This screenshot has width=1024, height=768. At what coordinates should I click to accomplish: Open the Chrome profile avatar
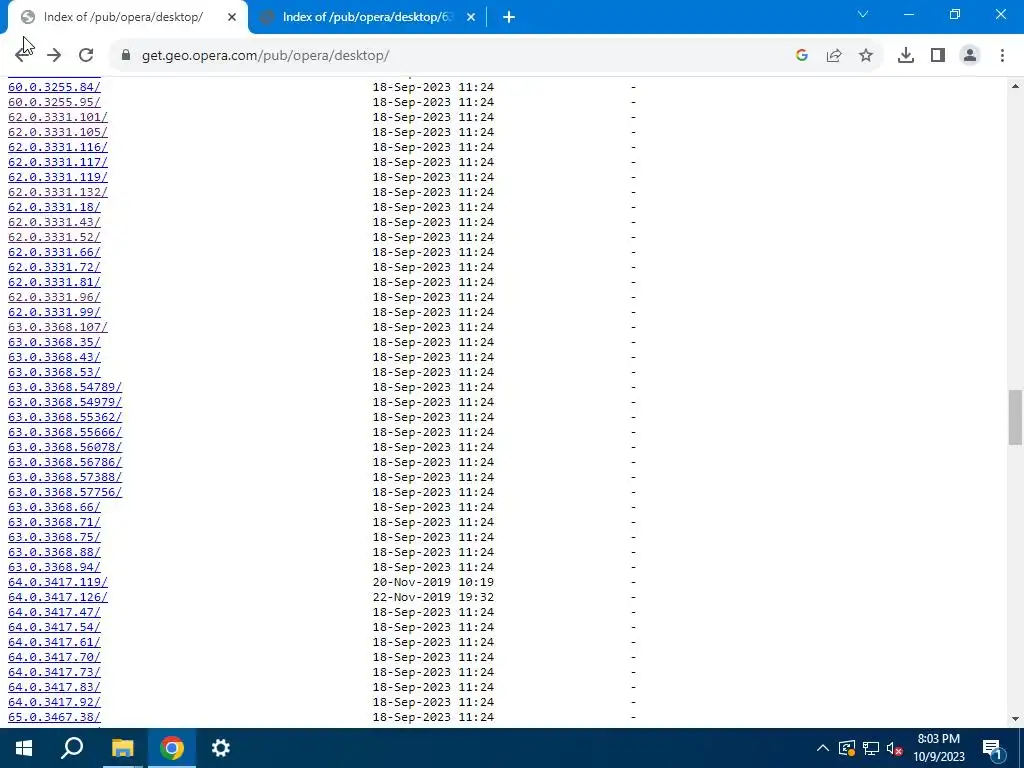tap(970, 56)
